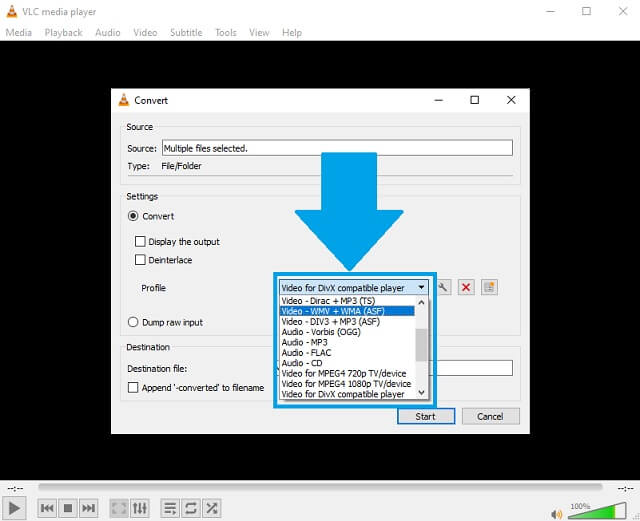
Task: Choose Audio - Vorbis (OGG) profile
Action: pos(347,332)
